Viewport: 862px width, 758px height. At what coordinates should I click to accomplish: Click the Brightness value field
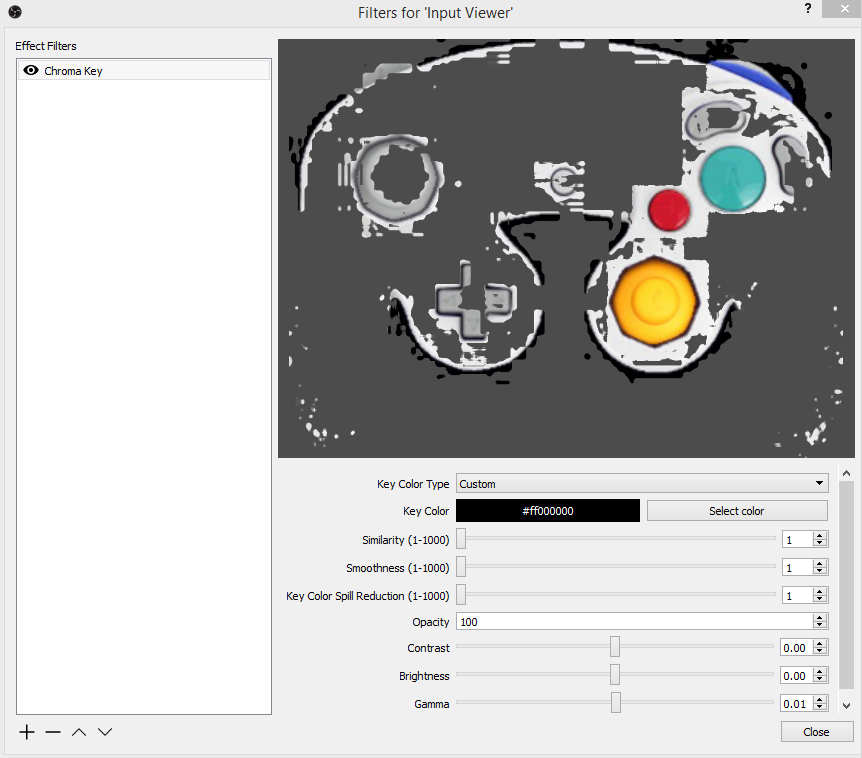coord(796,676)
